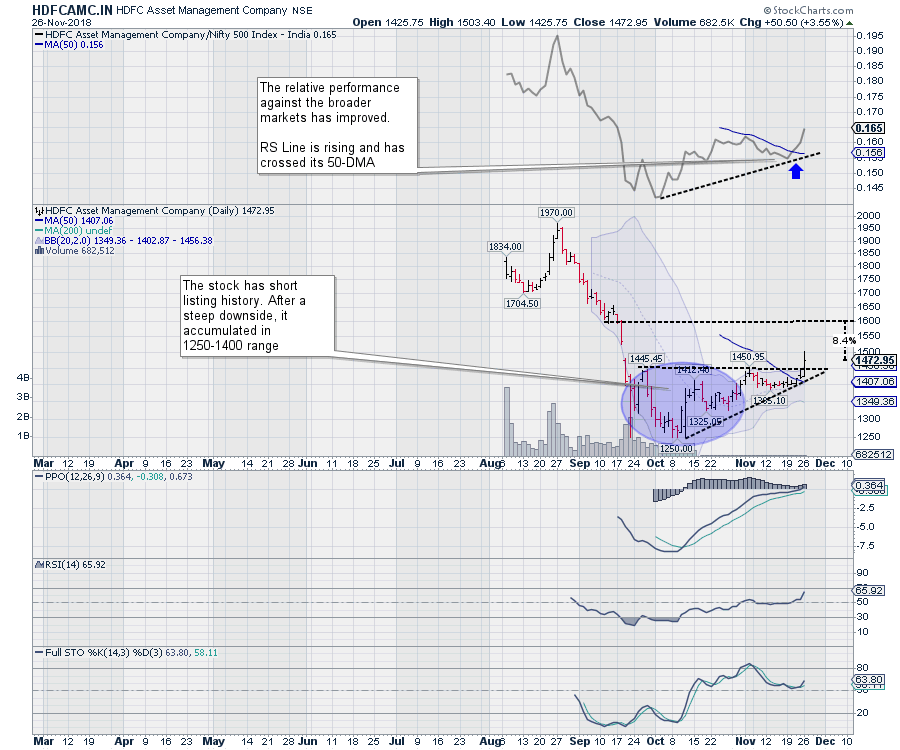
Task: Click the MA(50) 1407.06 price legend
Action: [x=74, y=221]
